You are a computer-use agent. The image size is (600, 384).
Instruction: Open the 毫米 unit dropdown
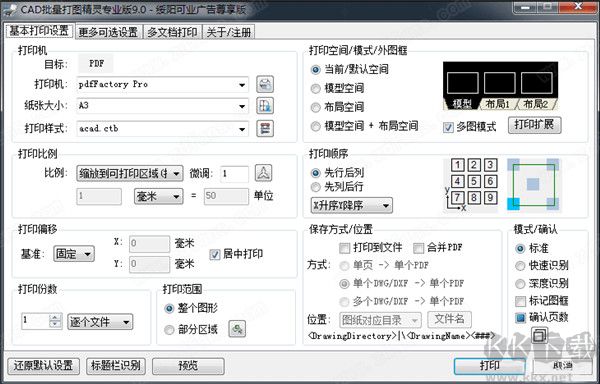pos(158,197)
